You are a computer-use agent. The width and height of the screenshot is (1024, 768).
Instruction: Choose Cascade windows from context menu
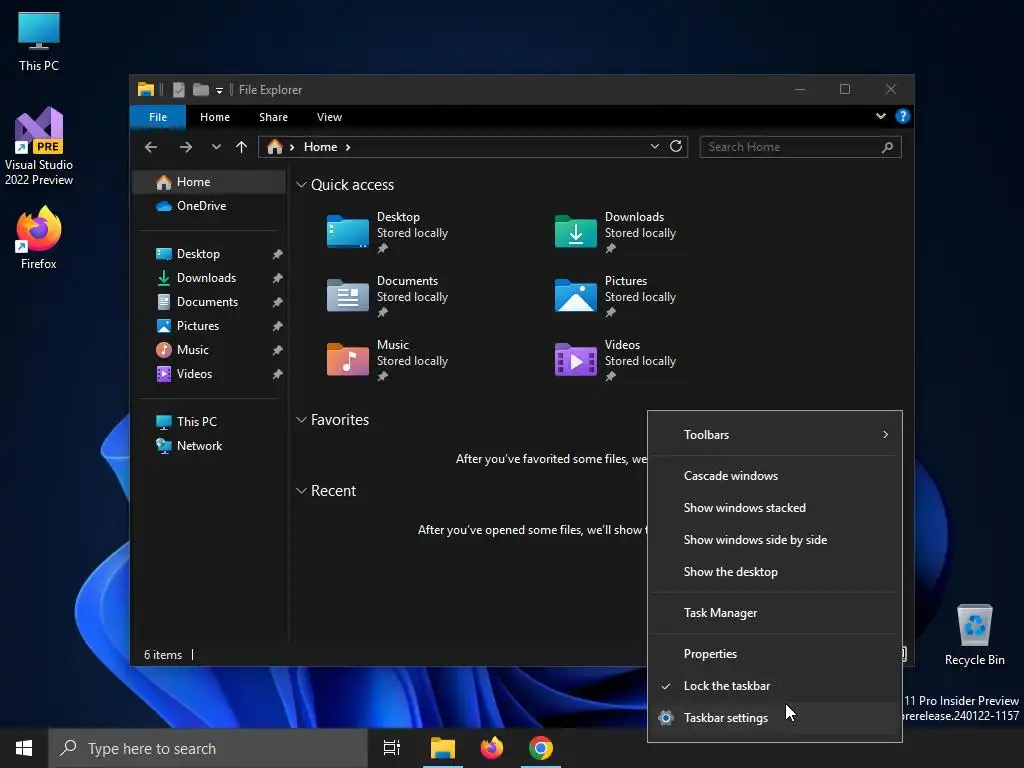[x=775, y=476]
